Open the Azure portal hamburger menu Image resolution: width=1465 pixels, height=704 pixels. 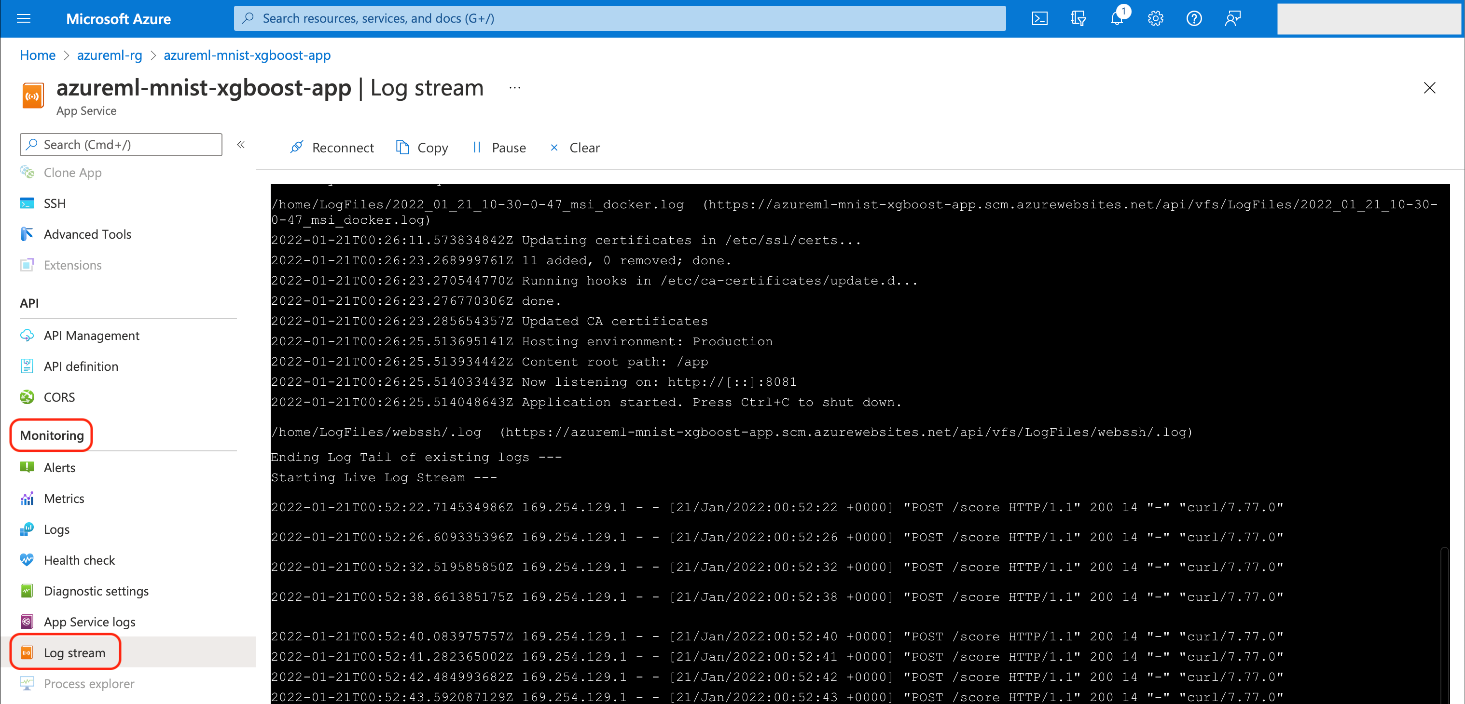pyautogui.click(x=24, y=19)
